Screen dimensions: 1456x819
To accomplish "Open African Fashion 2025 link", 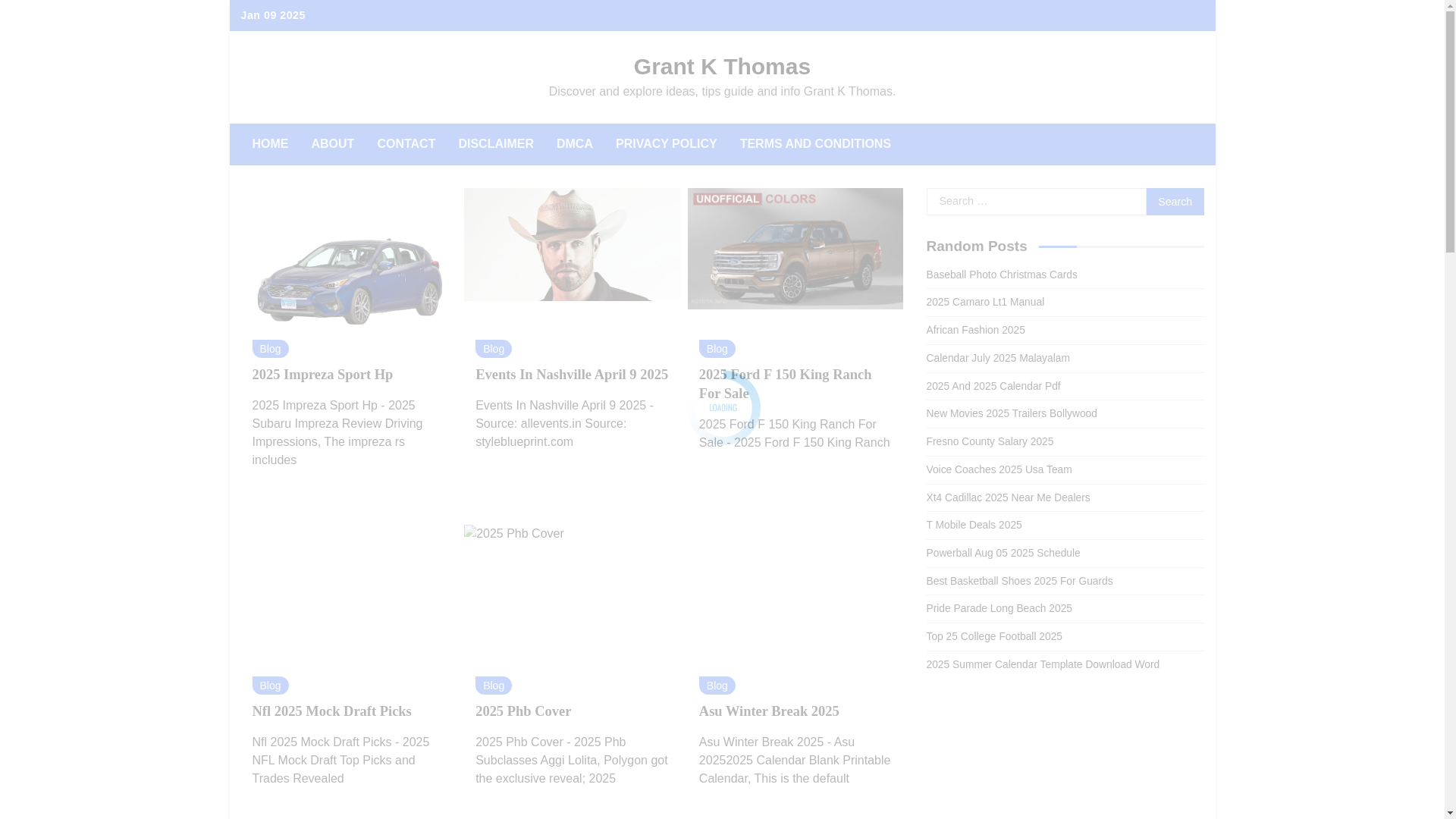I will (x=975, y=330).
